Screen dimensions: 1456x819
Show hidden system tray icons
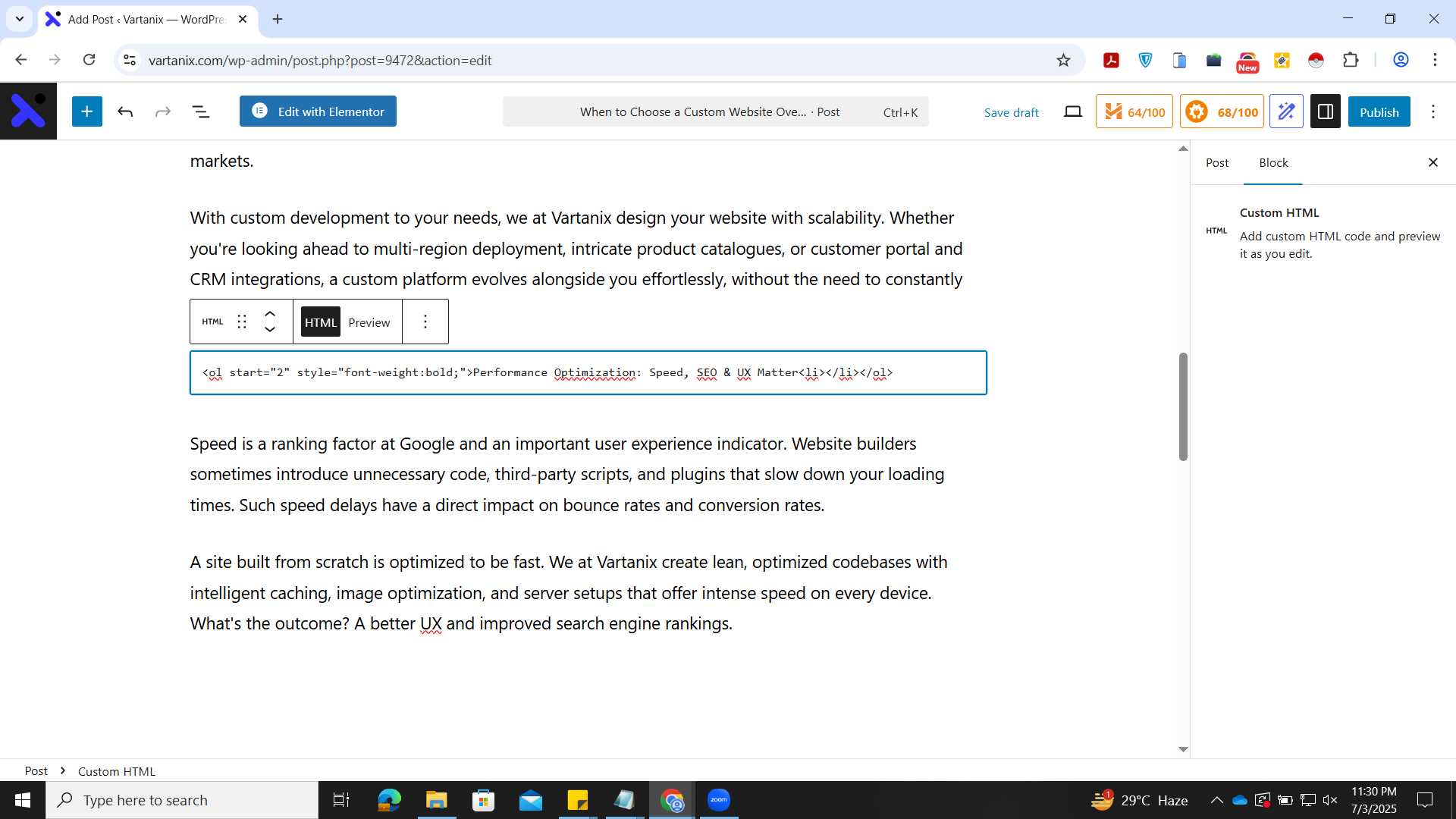(1216, 800)
